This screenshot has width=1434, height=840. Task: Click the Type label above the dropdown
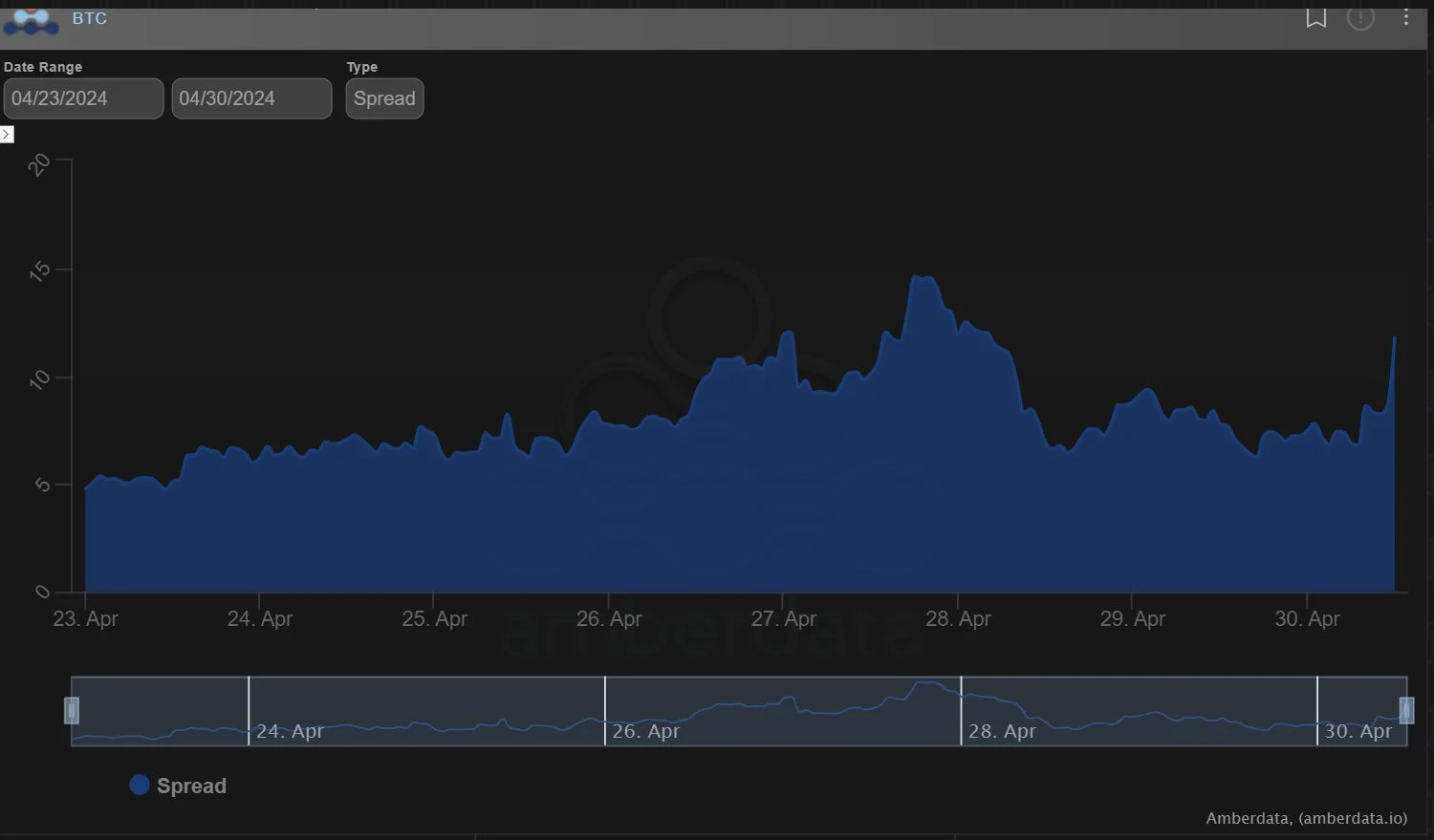pos(362,67)
